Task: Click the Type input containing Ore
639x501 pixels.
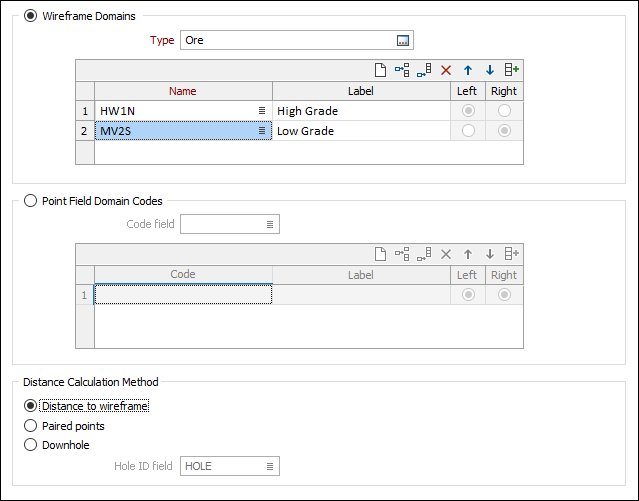Action: [x=297, y=40]
